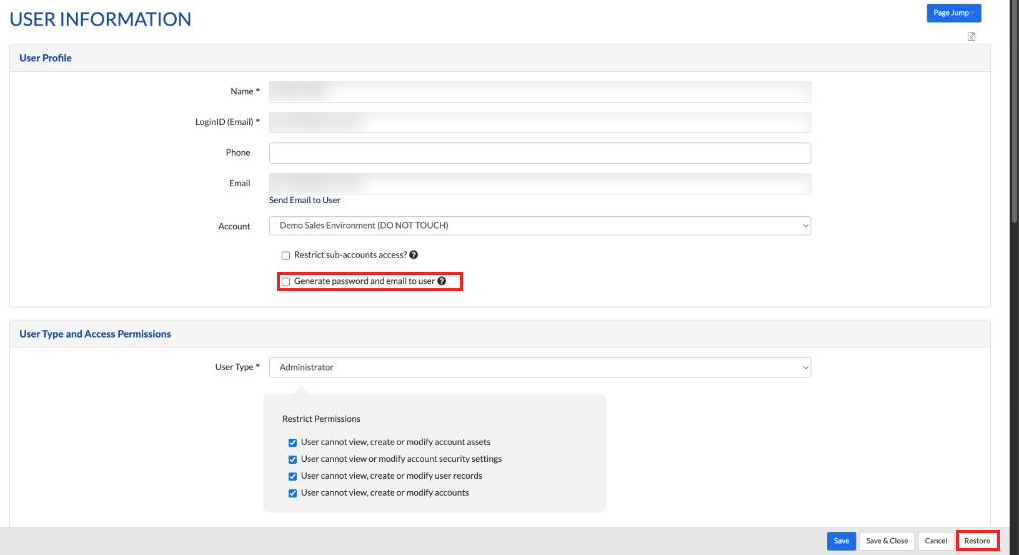This screenshot has width=1019, height=555.
Task: Uncheck User cannot view, create or modify accounts
Action: 292,493
